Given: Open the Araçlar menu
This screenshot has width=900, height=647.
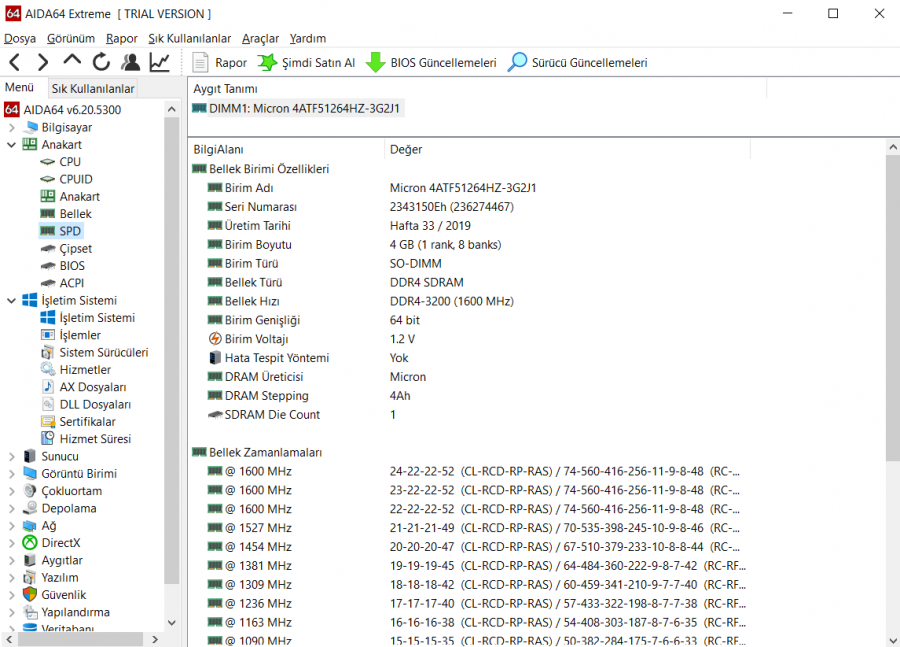Looking at the screenshot, I should click(x=260, y=38).
